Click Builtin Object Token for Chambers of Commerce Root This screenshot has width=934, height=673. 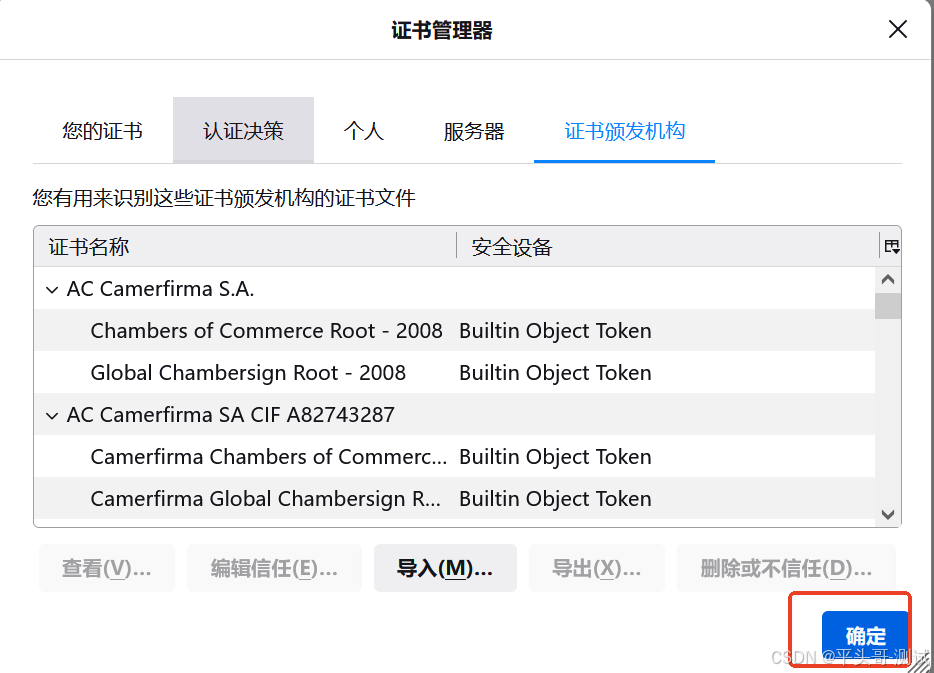point(555,331)
